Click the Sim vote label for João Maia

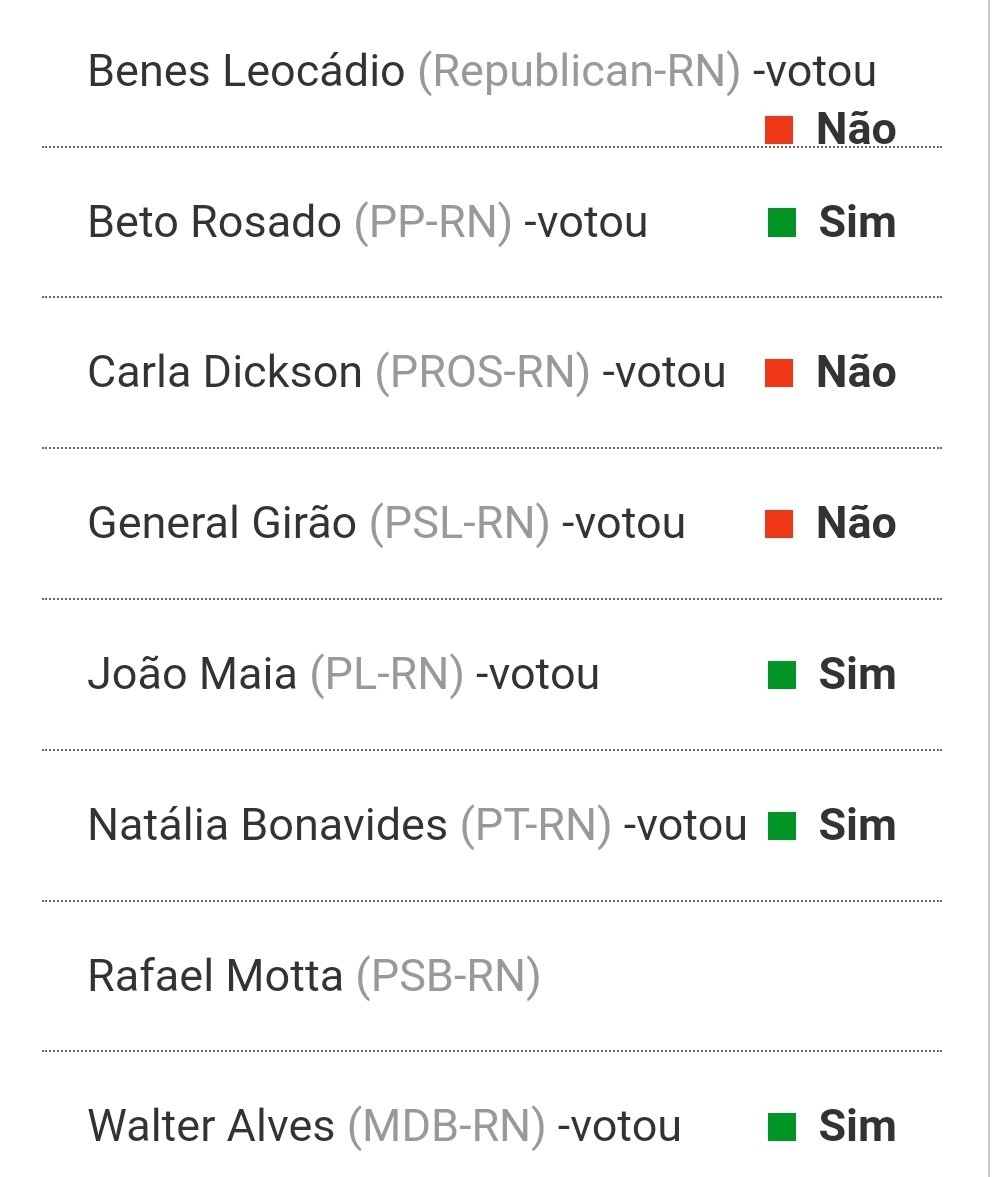pyautogui.click(x=857, y=674)
